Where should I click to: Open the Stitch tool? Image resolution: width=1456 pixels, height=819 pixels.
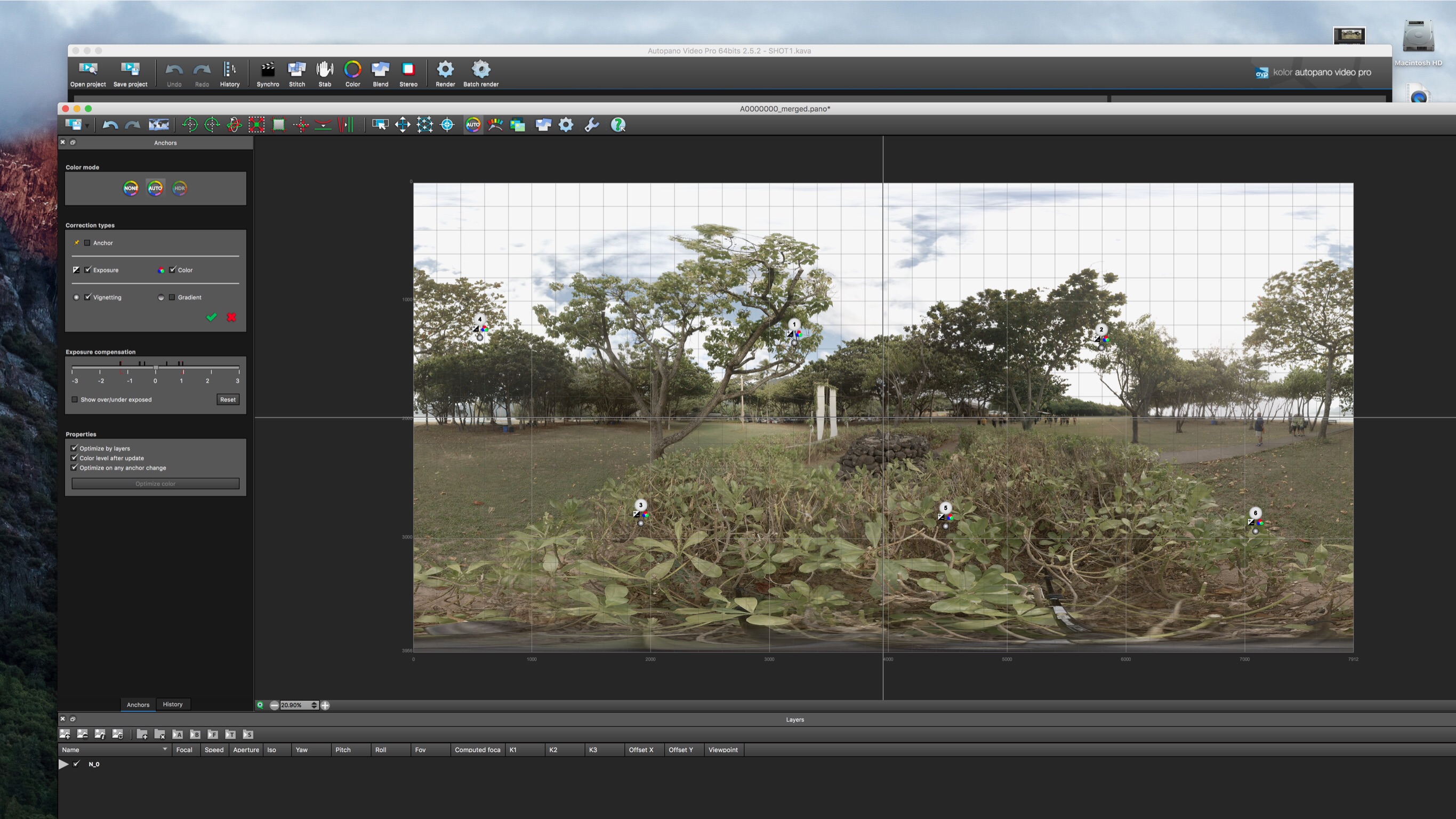296,74
